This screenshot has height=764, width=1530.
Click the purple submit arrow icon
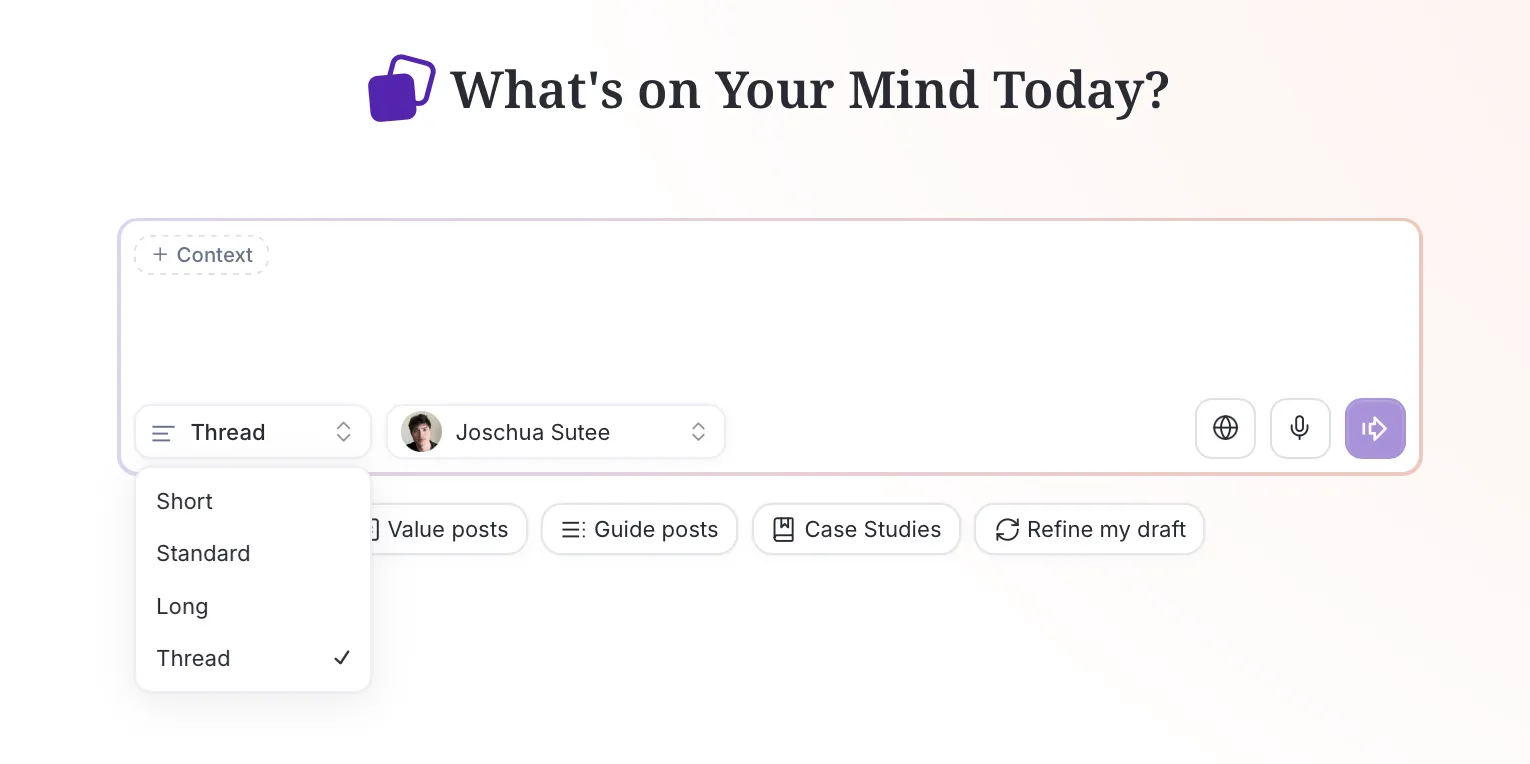[x=1375, y=428]
